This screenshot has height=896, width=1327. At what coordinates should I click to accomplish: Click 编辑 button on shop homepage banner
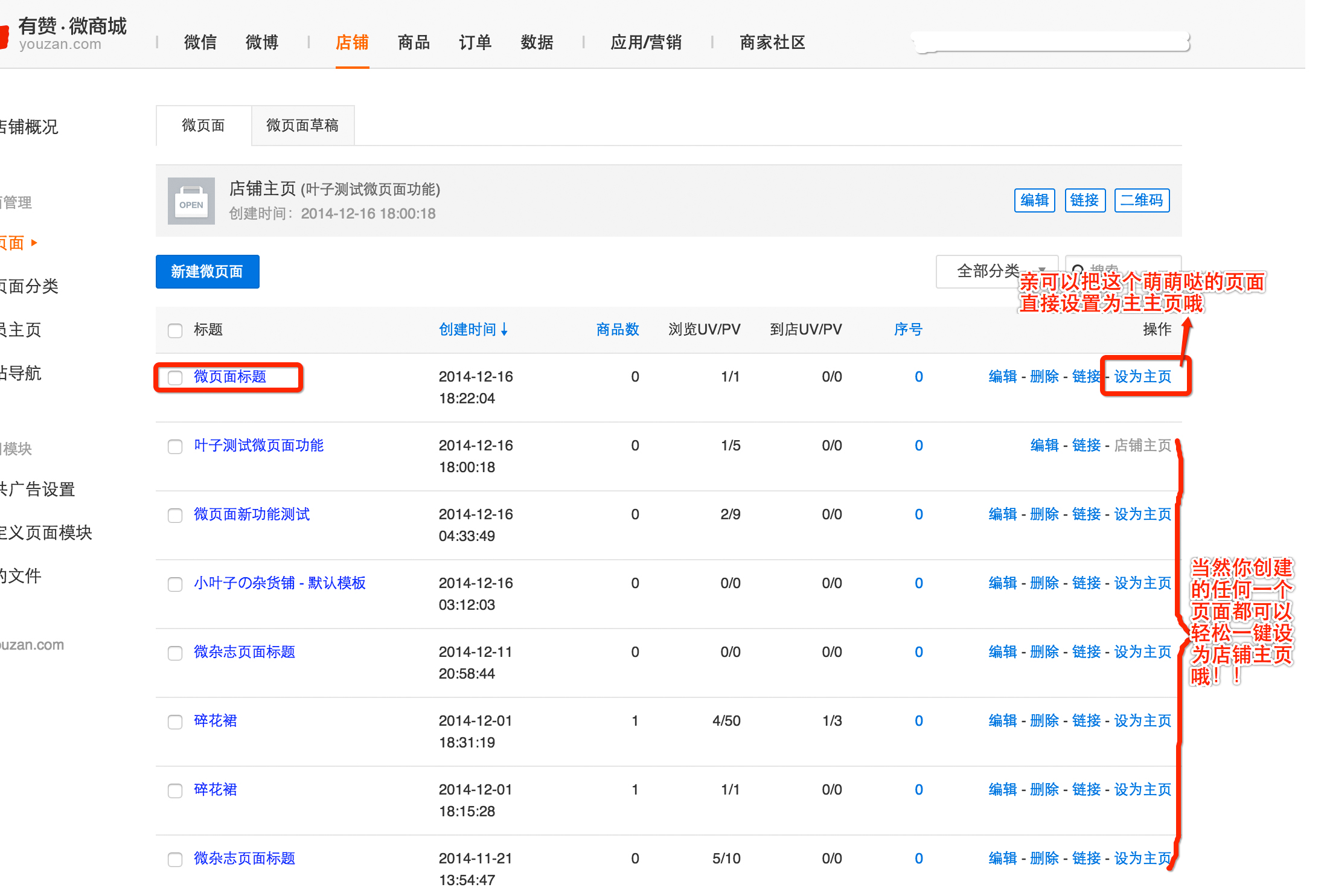coord(1034,200)
